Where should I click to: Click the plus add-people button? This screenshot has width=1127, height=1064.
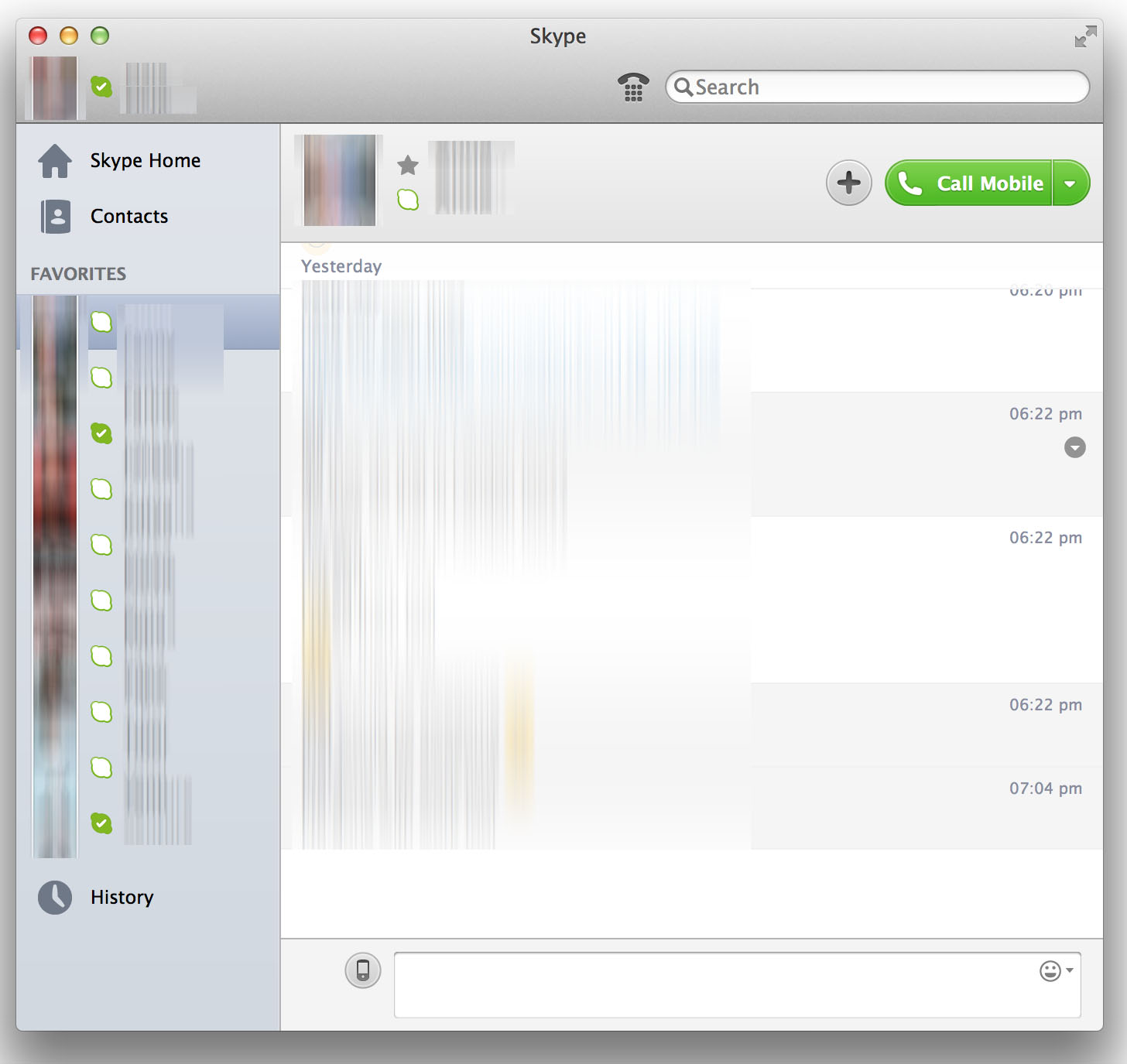849,183
